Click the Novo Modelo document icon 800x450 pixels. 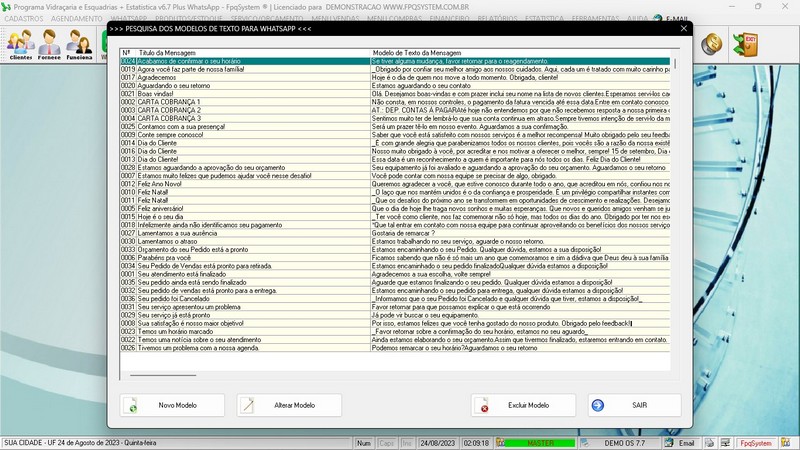tap(131, 405)
